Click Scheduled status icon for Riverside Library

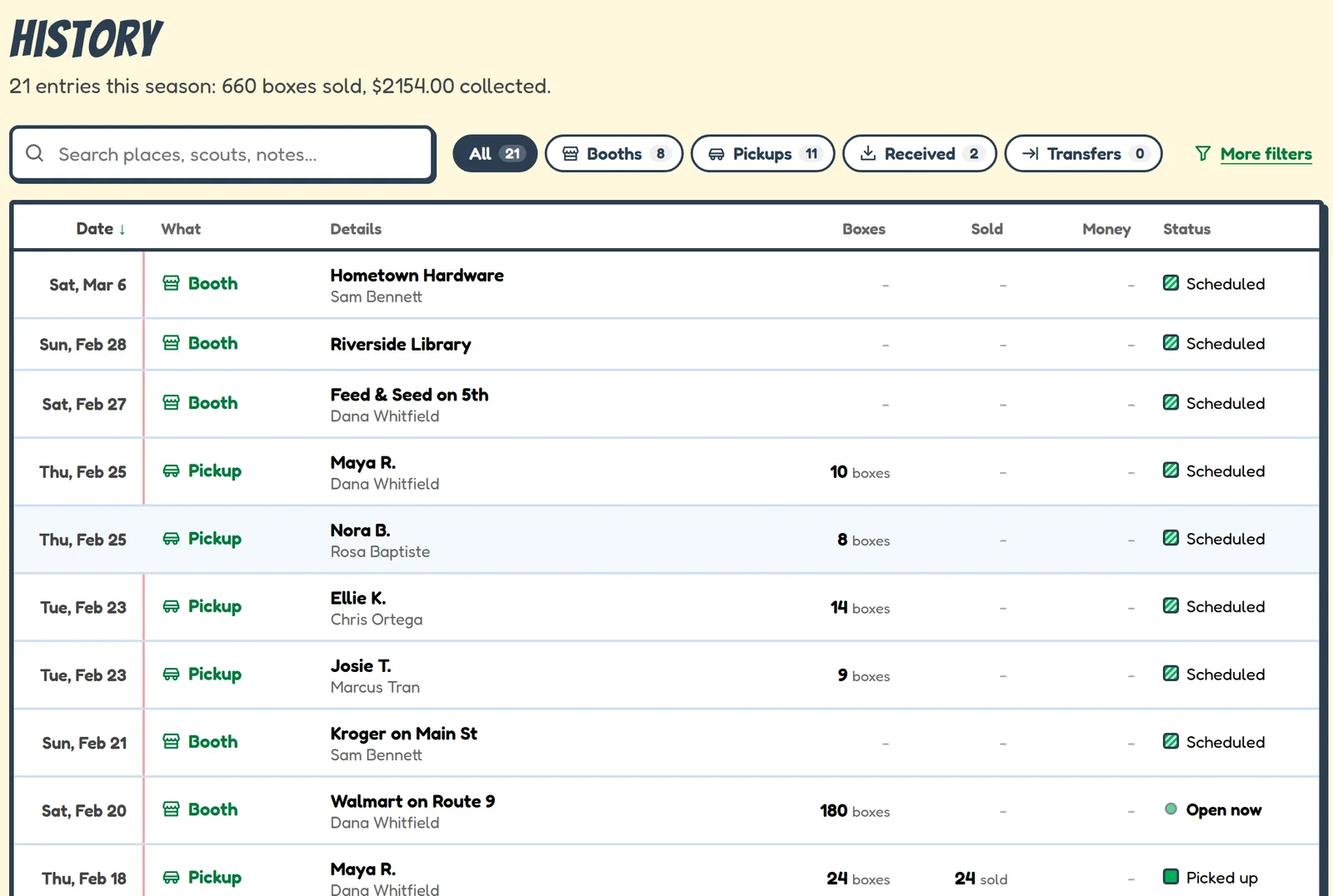point(1171,343)
